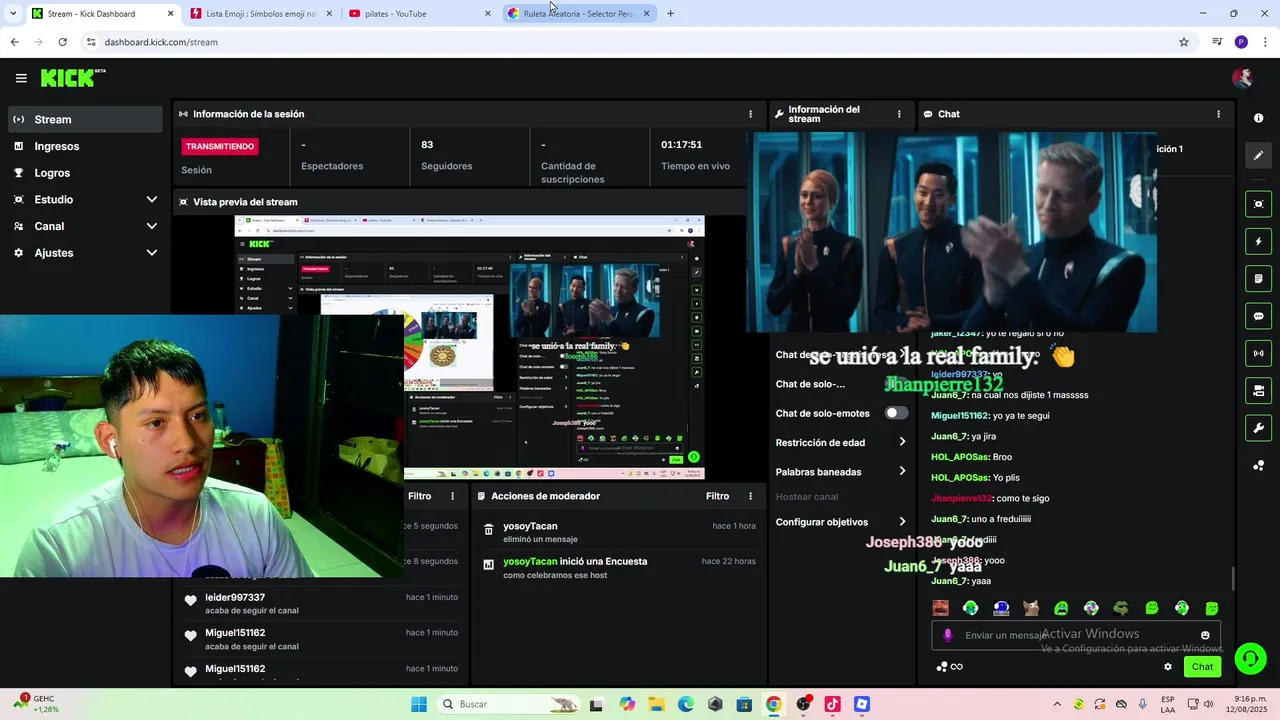The width and height of the screenshot is (1280, 720).
Task: Open Información del stream three-dot menu
Action: coord(899,114)
